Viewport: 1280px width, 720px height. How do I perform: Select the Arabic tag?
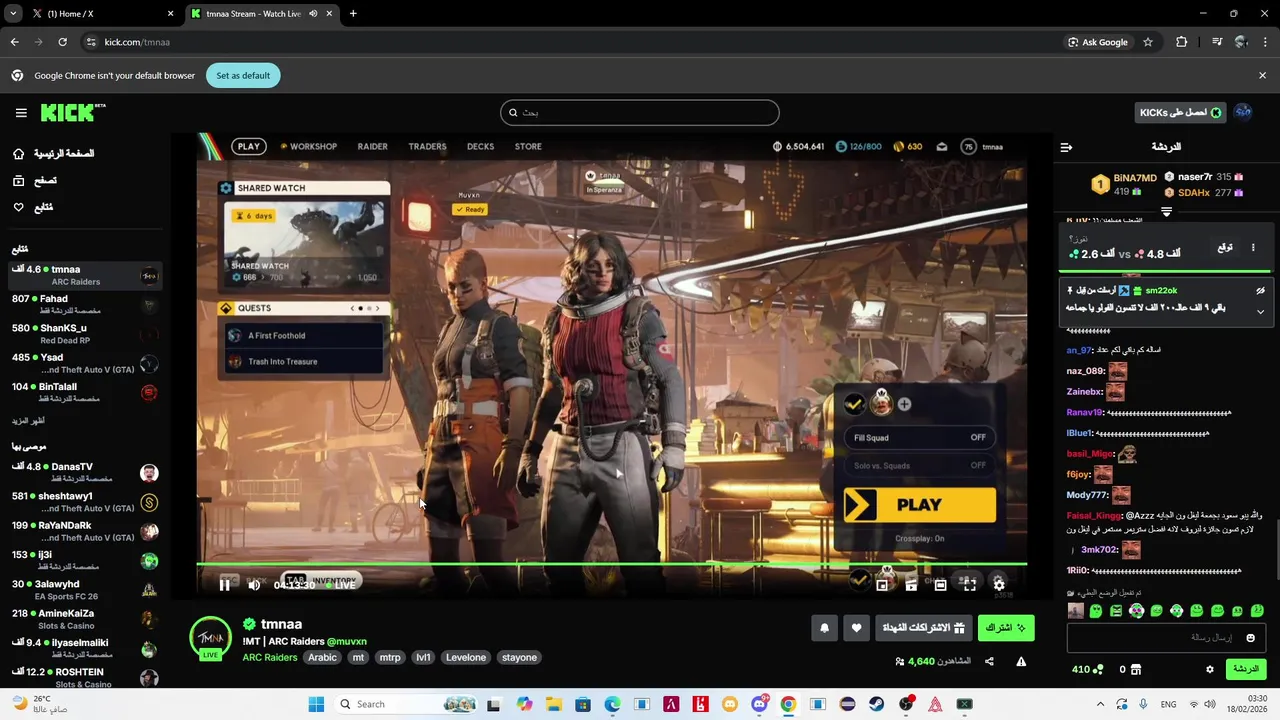(322, 657)
